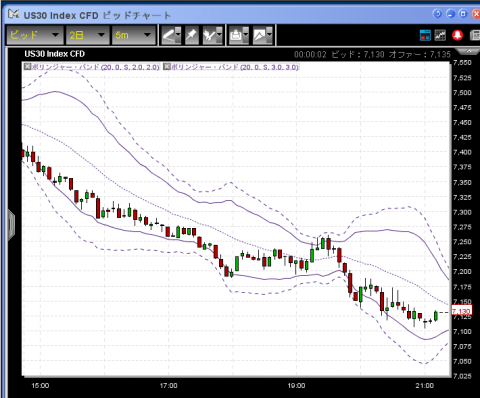Viewport: 480px width, 398px height.
Task: Expand the drawing tool options arrow
Action: click(x=178, y=34)
